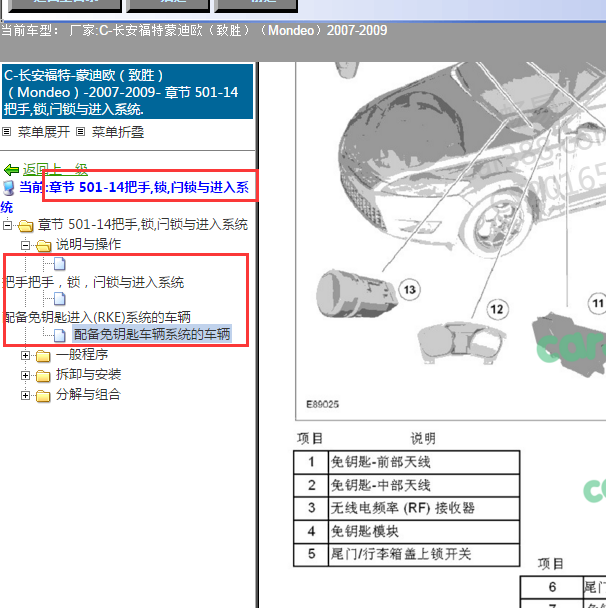Click the 章节 501-14 root folder icon
Screen dimensions: 606x608
tap(26, 225)
